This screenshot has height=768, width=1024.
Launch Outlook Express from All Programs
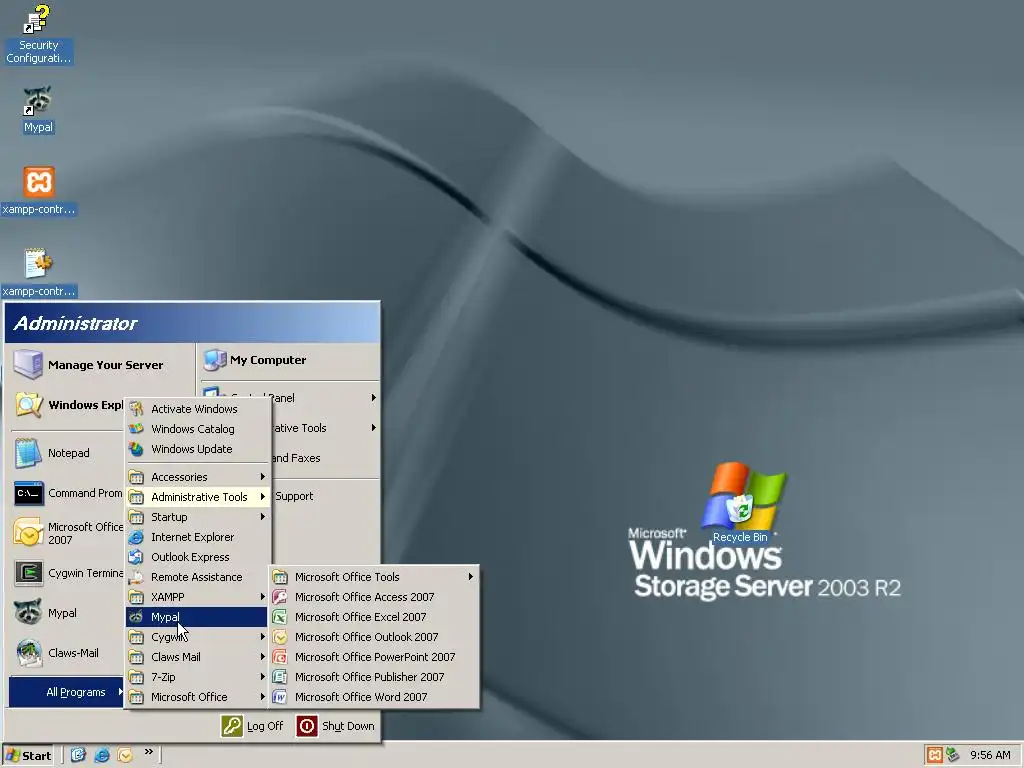tap(197, 557)
